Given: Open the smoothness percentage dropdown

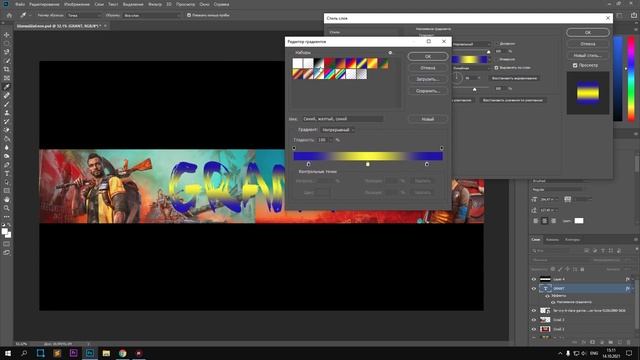Looking at the screenshot, I should click(331, 140).
